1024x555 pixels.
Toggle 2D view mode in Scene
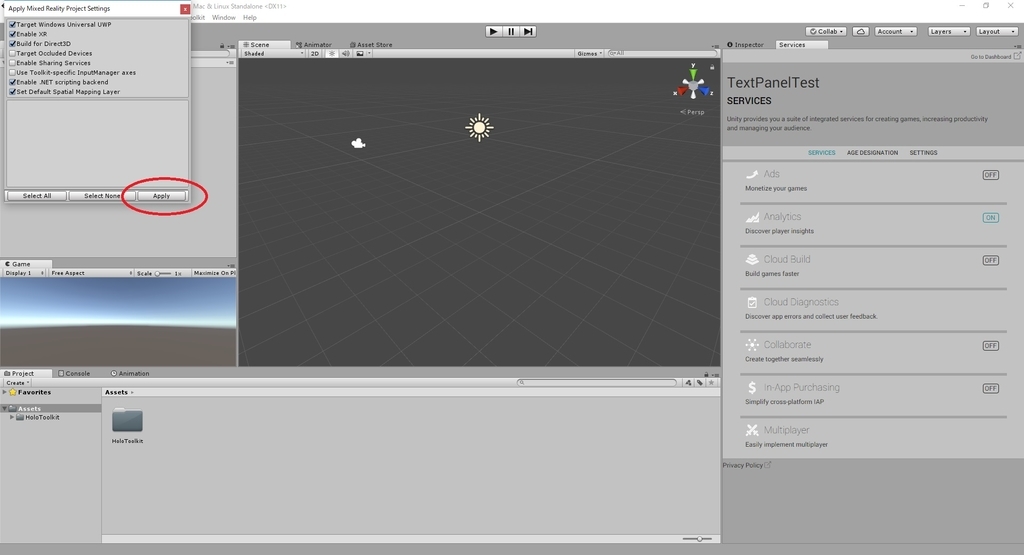pyautogui.click(x=315, y=54)
